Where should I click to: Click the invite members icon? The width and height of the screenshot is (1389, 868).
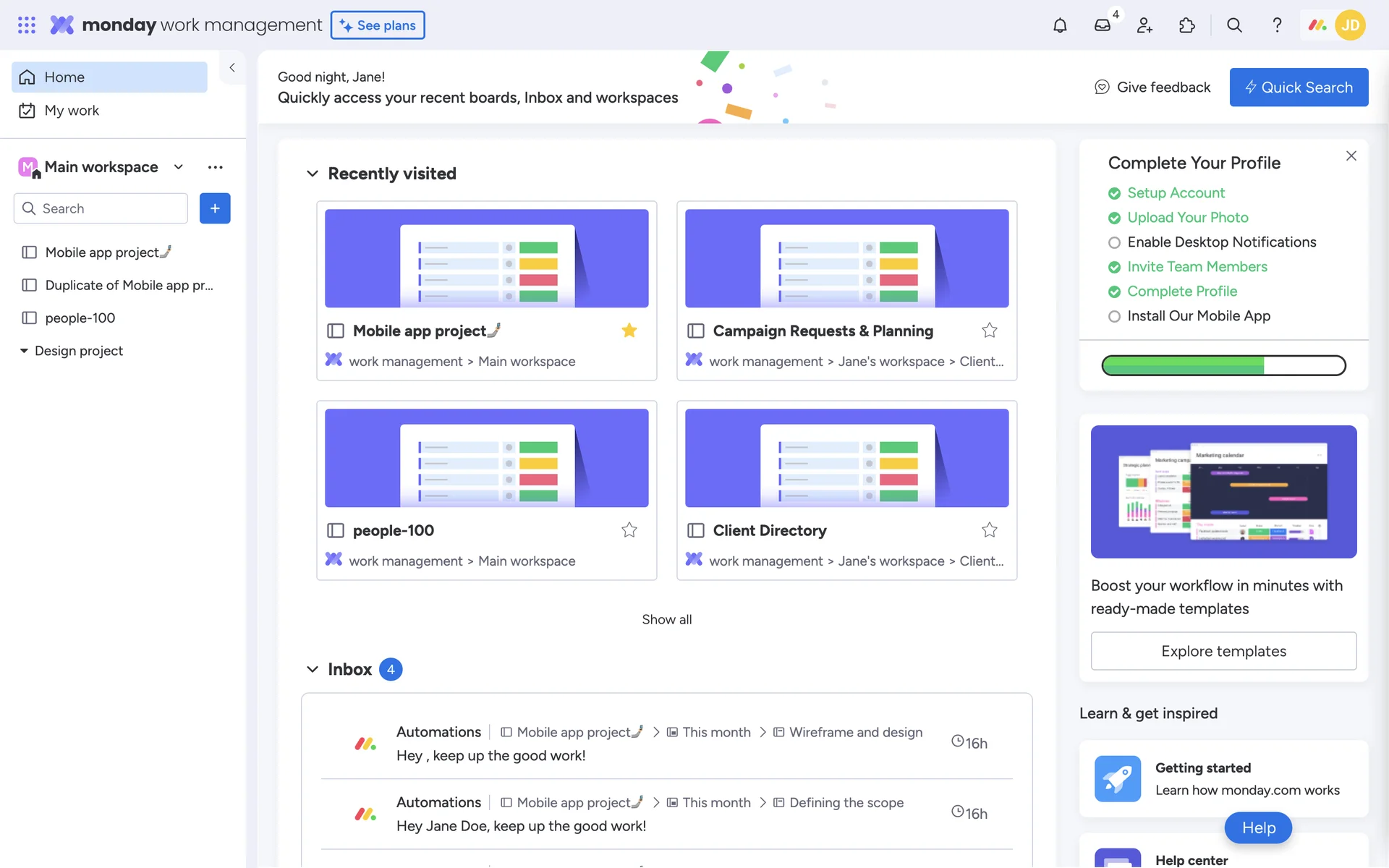[1144, 25]
